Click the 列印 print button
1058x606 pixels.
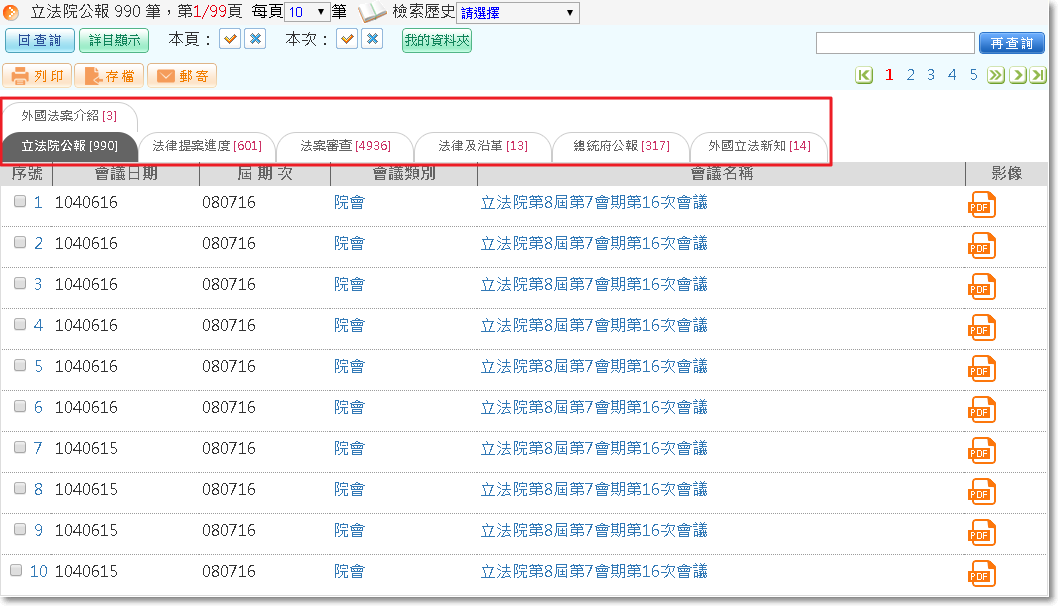pyautogui.click(x=38, y=76)
